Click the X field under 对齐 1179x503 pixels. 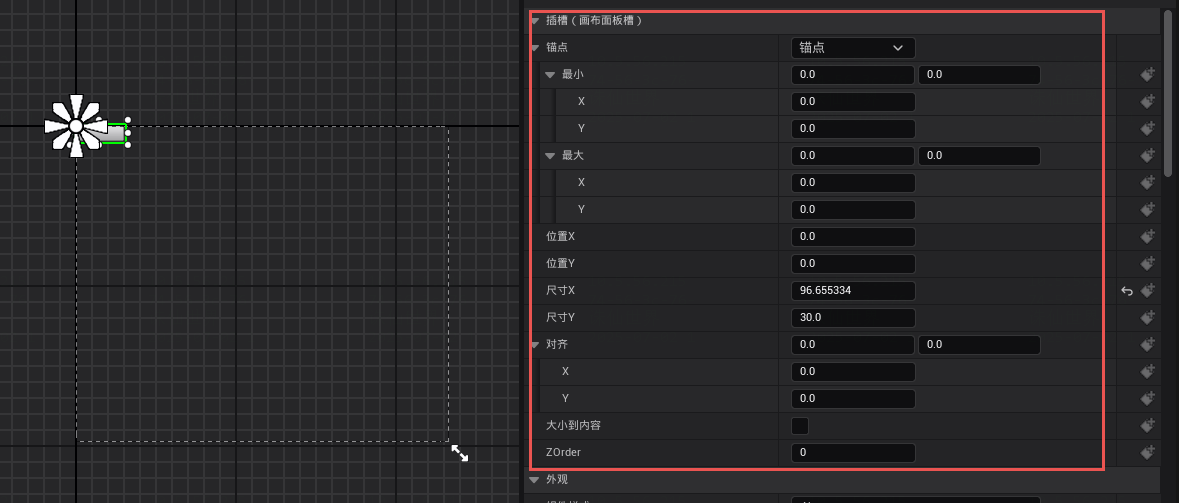coord(853,372)
